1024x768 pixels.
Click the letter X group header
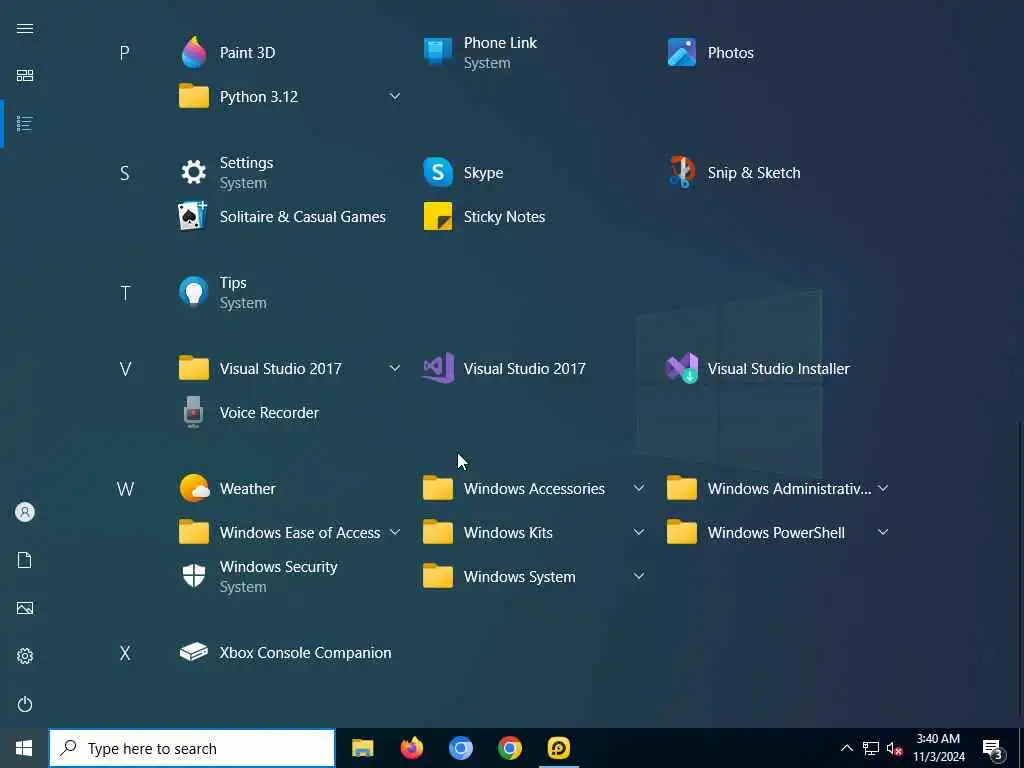(125, 653)
